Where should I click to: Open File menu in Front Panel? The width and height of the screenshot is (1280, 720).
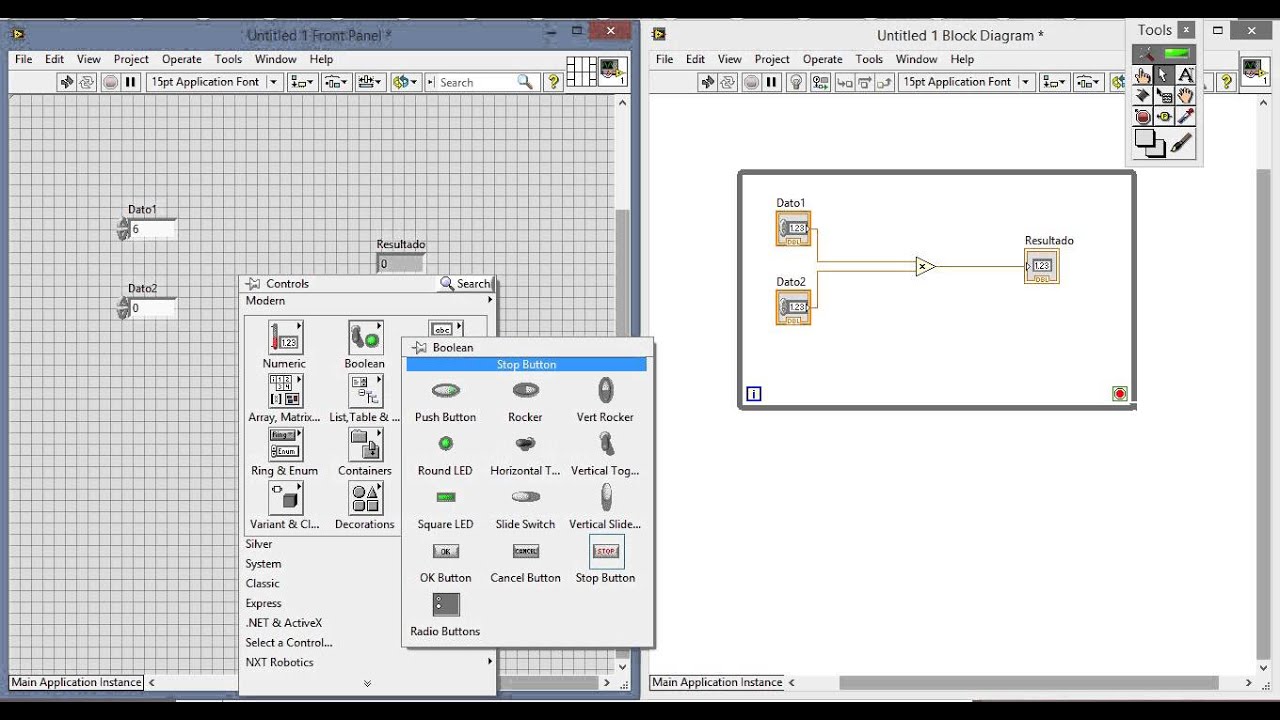[23, 59]
